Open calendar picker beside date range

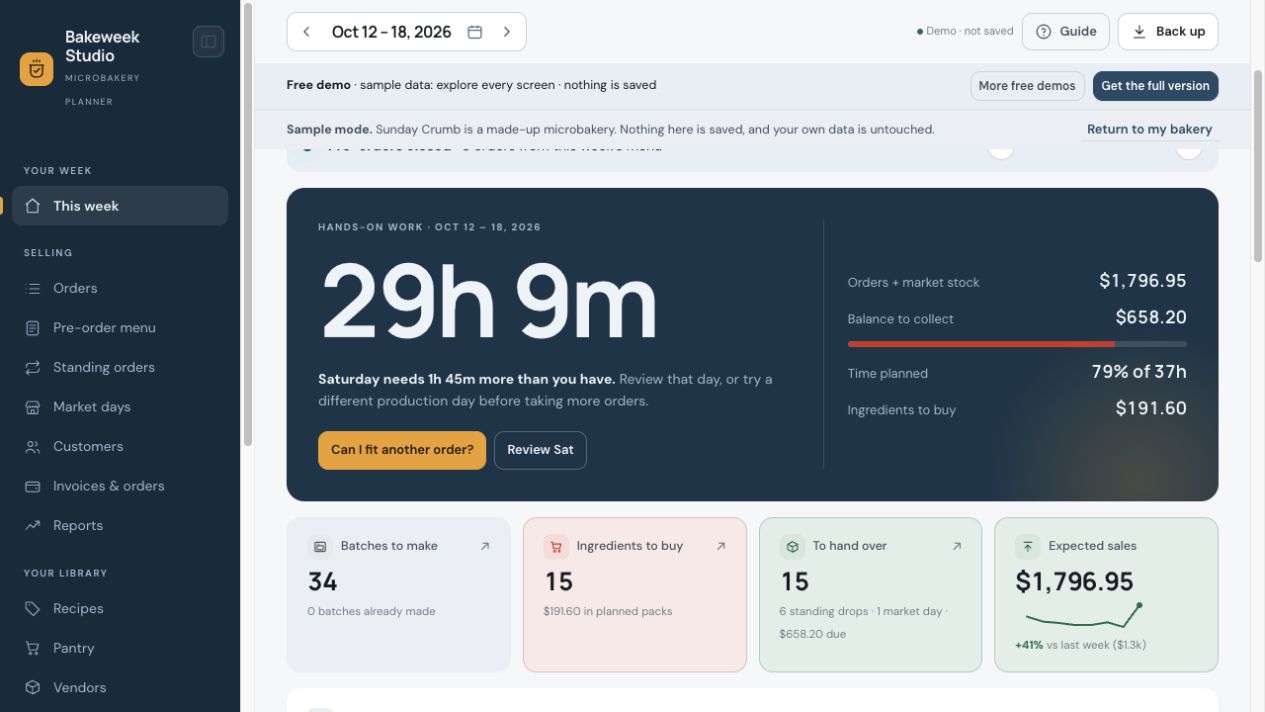(x=475, y=32)
